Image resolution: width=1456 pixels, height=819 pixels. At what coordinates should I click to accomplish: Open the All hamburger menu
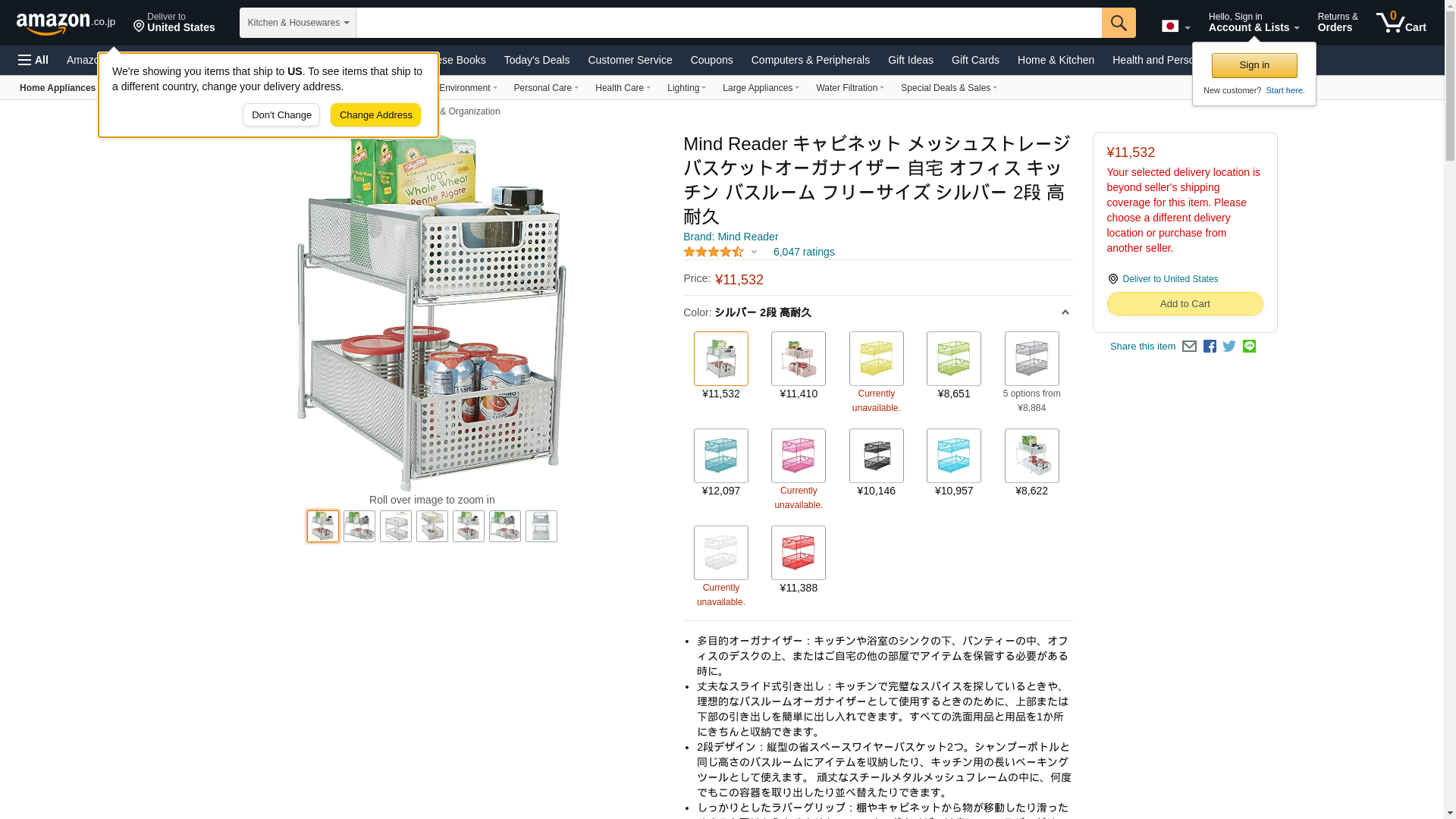(x=33, y=60)
